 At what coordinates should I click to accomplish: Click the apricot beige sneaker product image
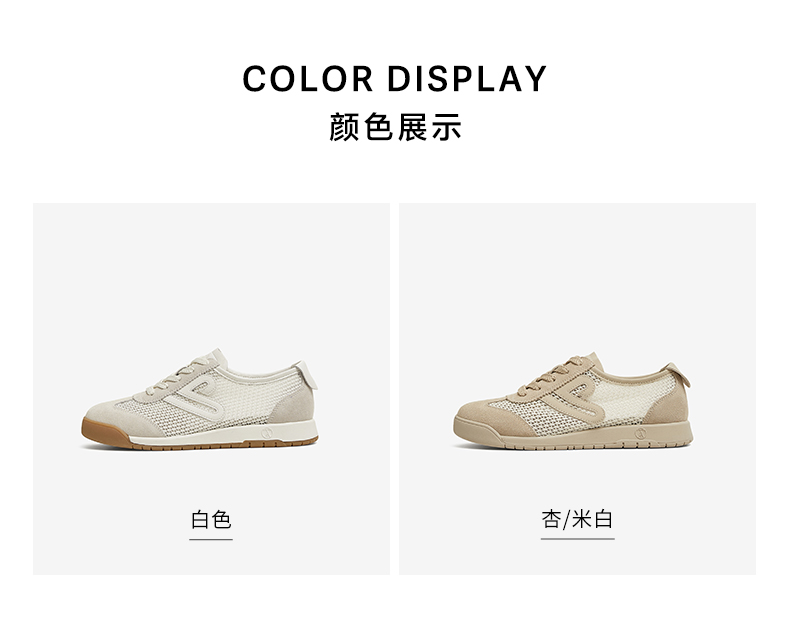[x=572, y=401]
